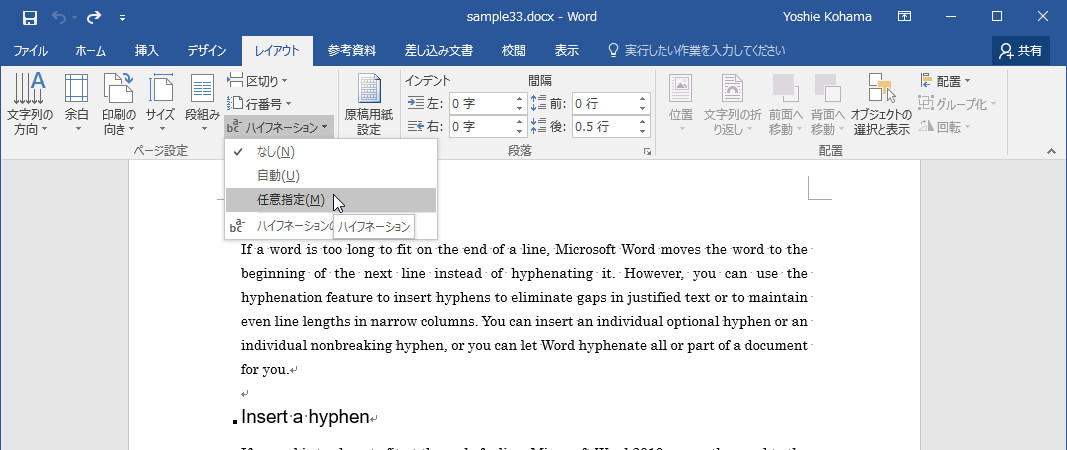Click the Insert a hyphen heading

(305, 417)
